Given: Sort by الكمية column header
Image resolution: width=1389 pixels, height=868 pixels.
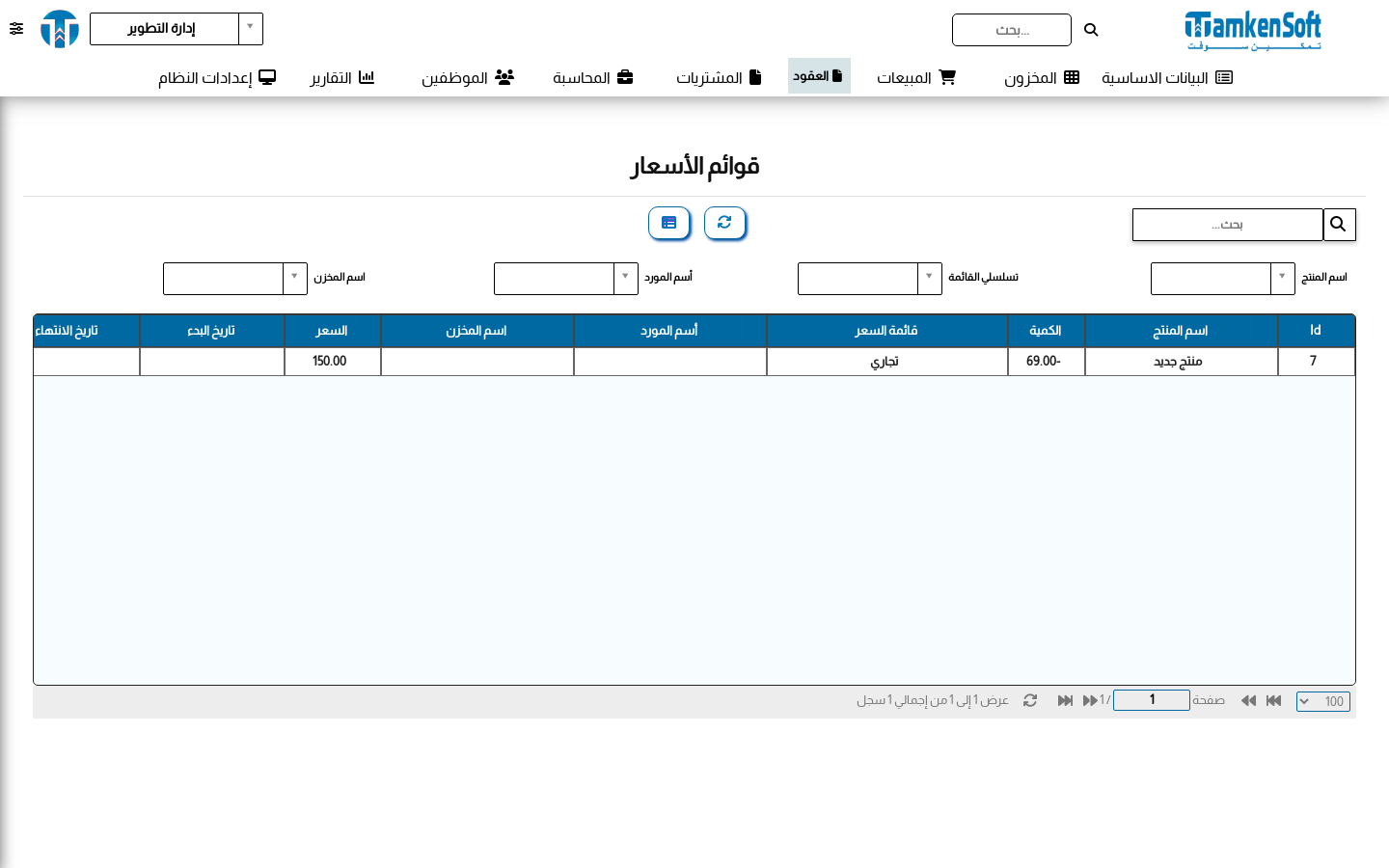Looking at the screenshot, I should 1046,331.
